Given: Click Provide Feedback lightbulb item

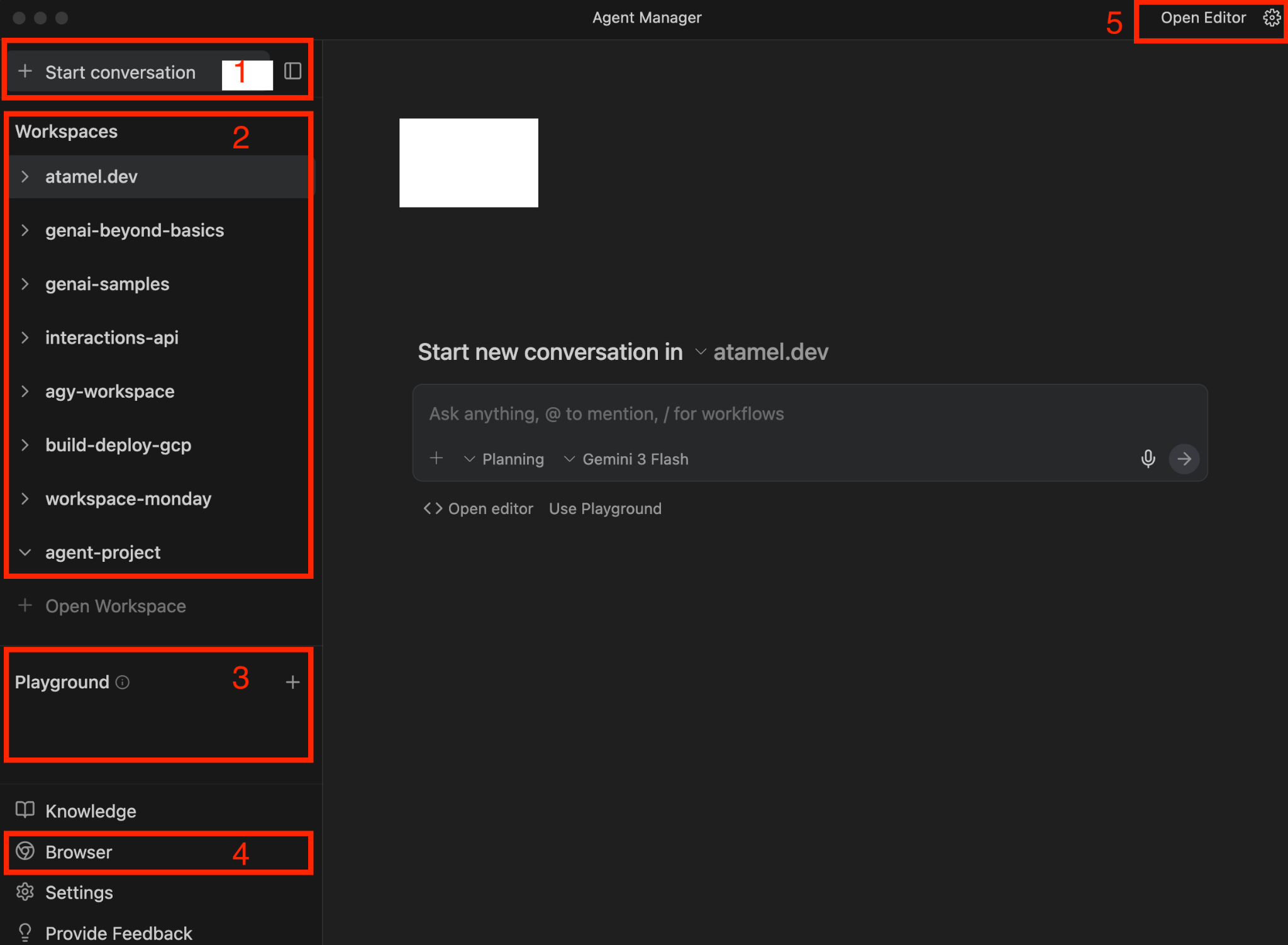Looking at the screenshot, I should [x=118, y=933].
